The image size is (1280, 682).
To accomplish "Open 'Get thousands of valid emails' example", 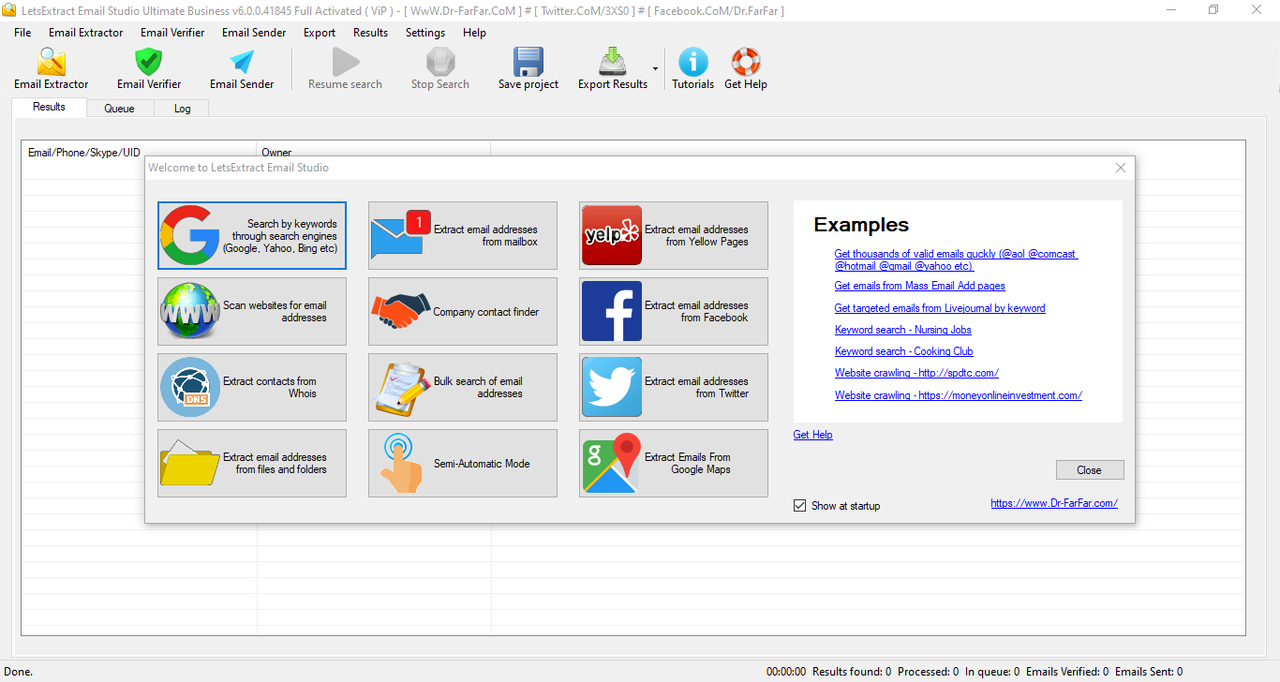I will coord(956,260).
